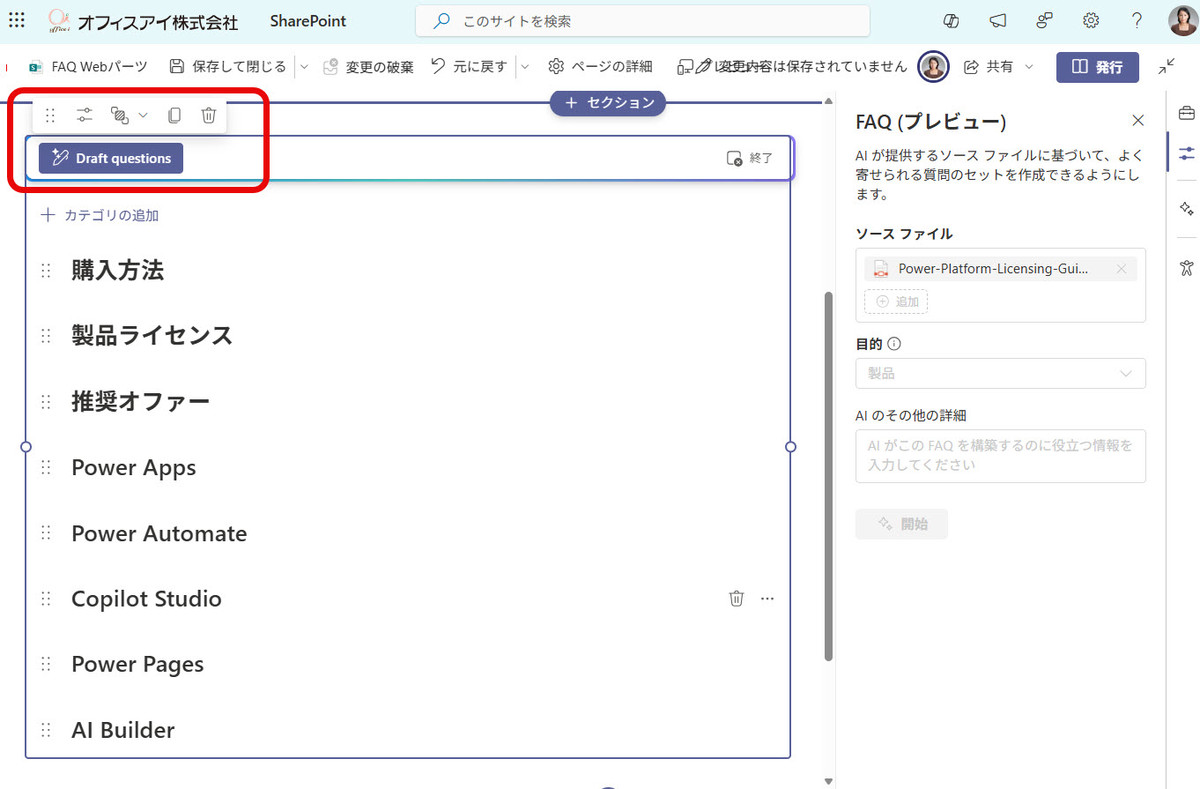
Task: Click 変更の破棄
Action: click(368, 67)
